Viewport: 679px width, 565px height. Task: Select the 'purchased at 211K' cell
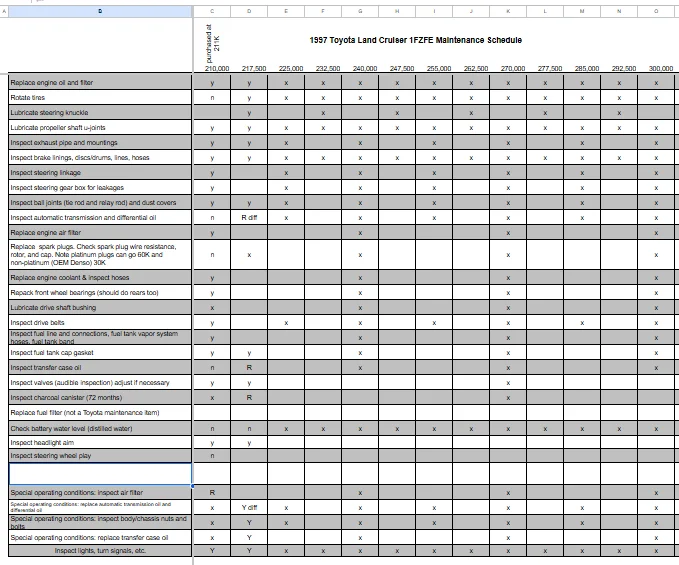pos(213,44)
